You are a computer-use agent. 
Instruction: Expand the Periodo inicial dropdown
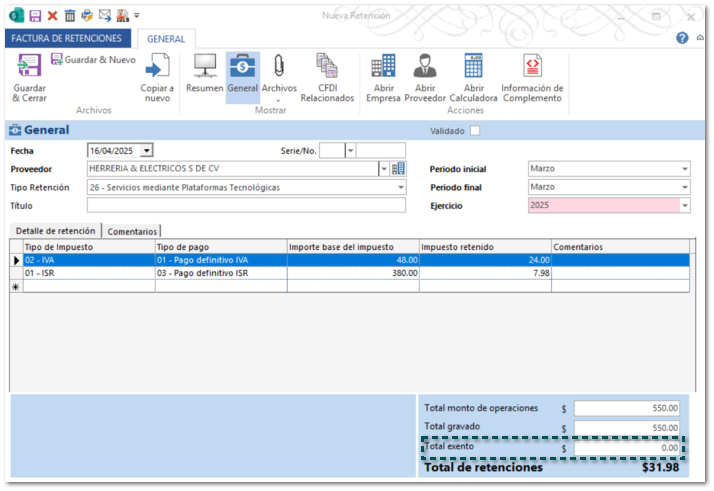coord(684,169)
